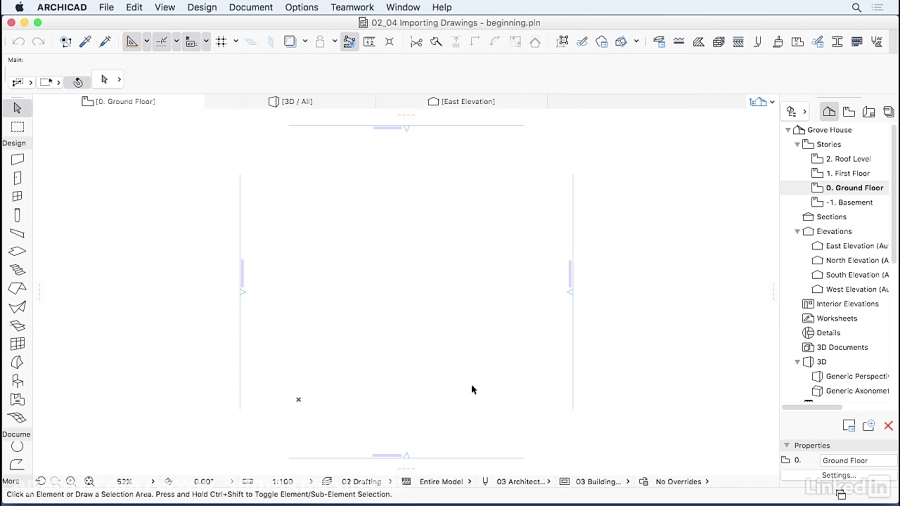Collapse the Stories folder
The width and height of the screenshot is (900, 506).
click(797, 145)
